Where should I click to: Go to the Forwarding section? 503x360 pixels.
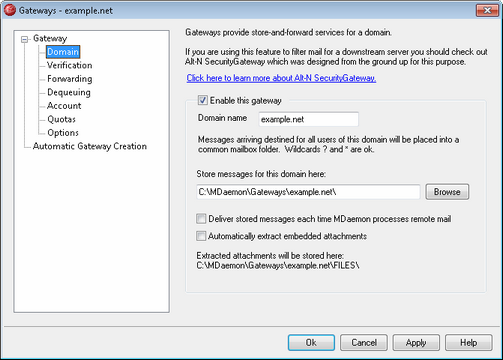pyautogui.click(x=70, y=79)
